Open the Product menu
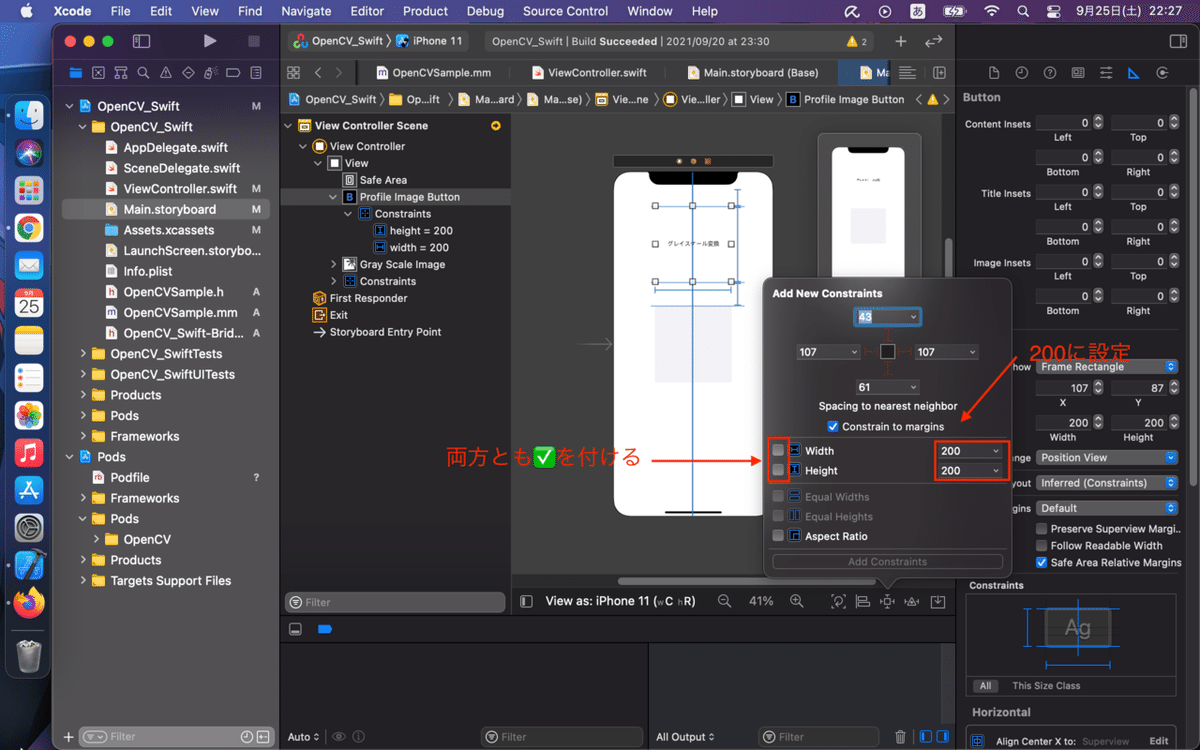Viewport: 1200px width, 750px height. [x=425, y=11]
